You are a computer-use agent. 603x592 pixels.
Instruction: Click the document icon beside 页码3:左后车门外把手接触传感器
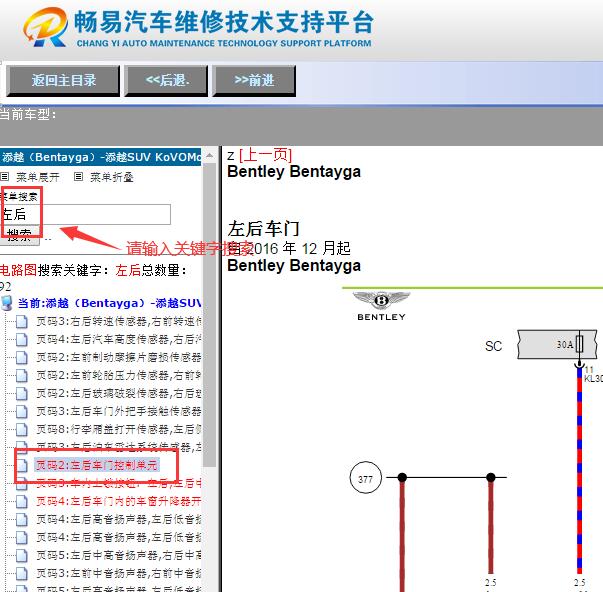22,412
